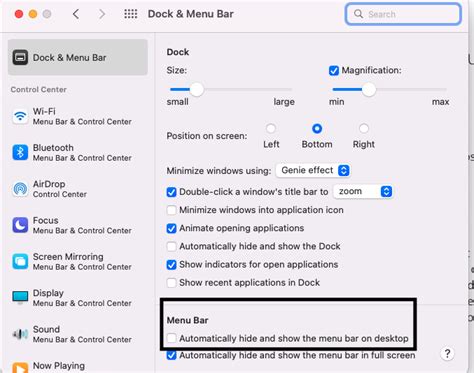474x373 pixels.
Task: Select Now Playing sidebar entry
Action: (78, 367)
